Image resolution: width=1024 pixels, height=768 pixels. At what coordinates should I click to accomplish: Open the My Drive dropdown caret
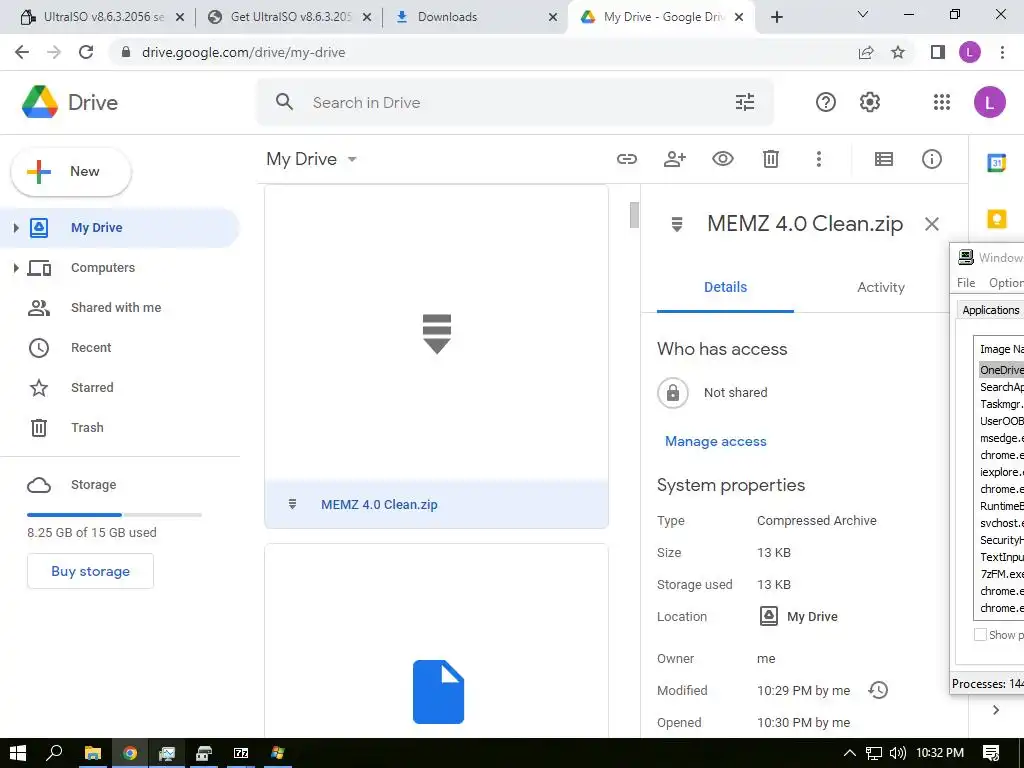pyautogui.click(x=352, y=159)
